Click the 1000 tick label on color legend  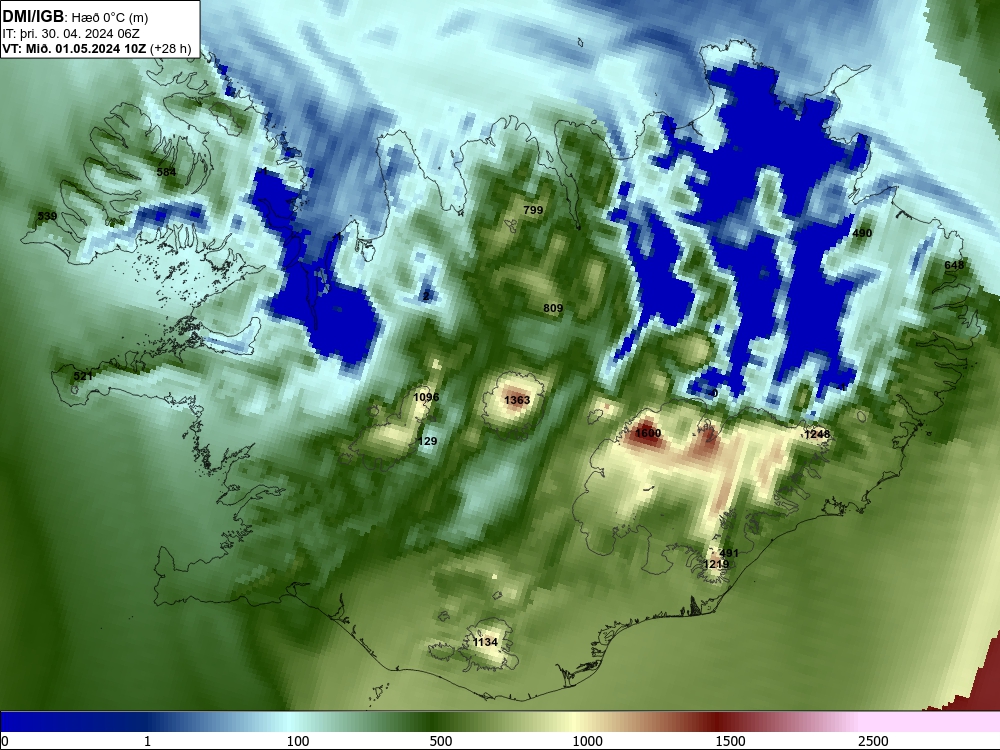pyautogui.click(x=587, y=741)
